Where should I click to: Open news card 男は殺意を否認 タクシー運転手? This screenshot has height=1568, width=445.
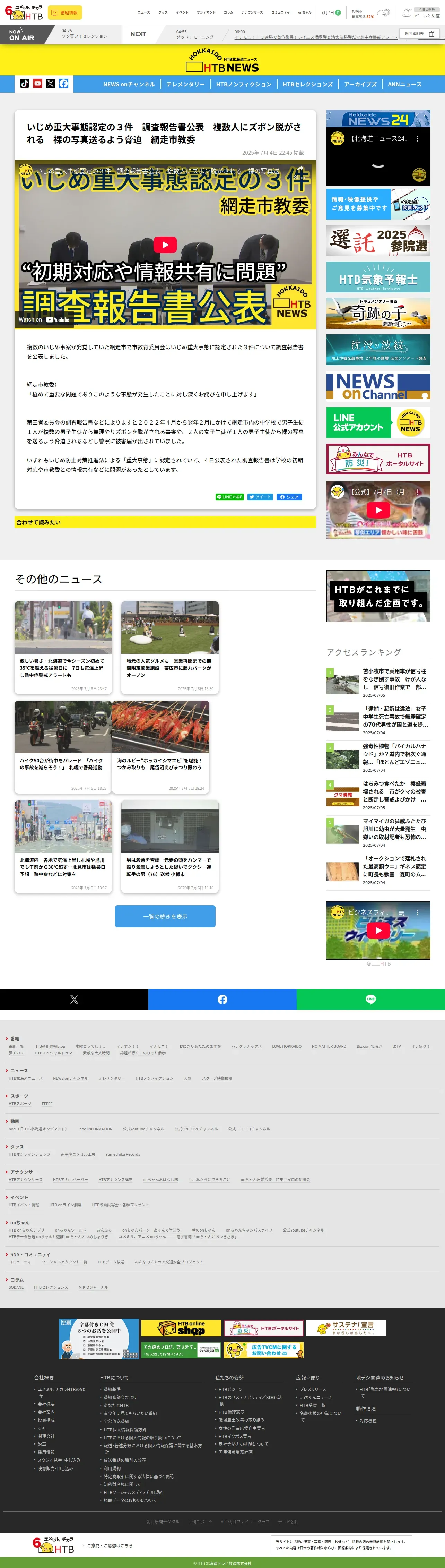[169, 847]
